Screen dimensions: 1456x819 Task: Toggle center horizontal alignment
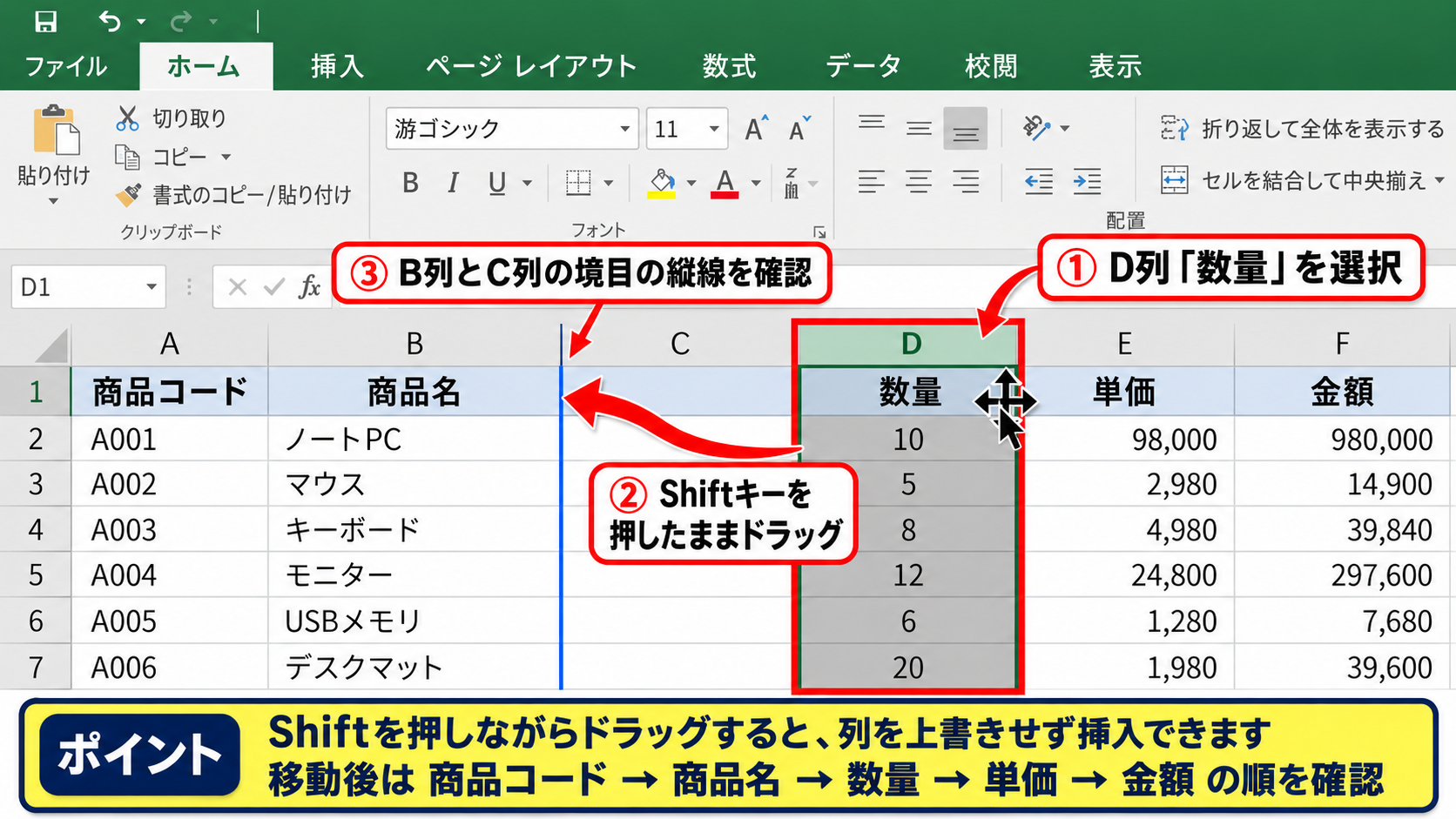coord(918,181)
